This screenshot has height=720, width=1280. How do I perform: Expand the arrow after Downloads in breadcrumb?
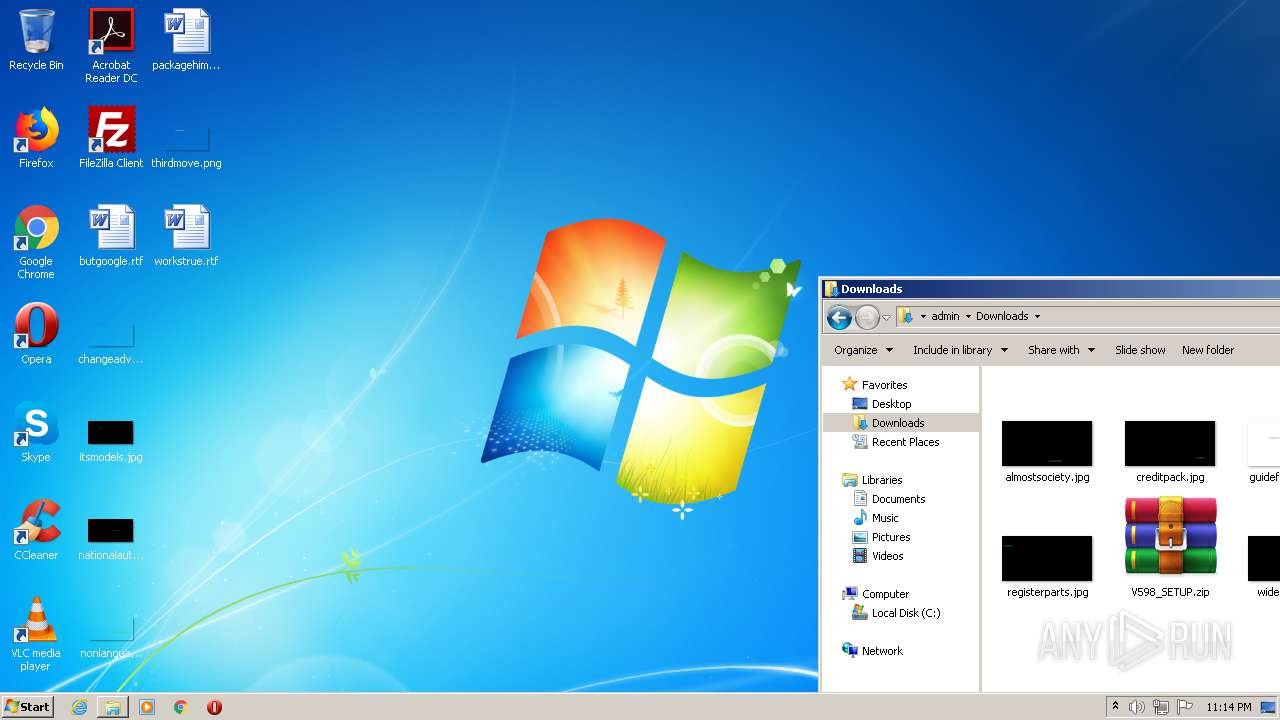point(1037,316)
